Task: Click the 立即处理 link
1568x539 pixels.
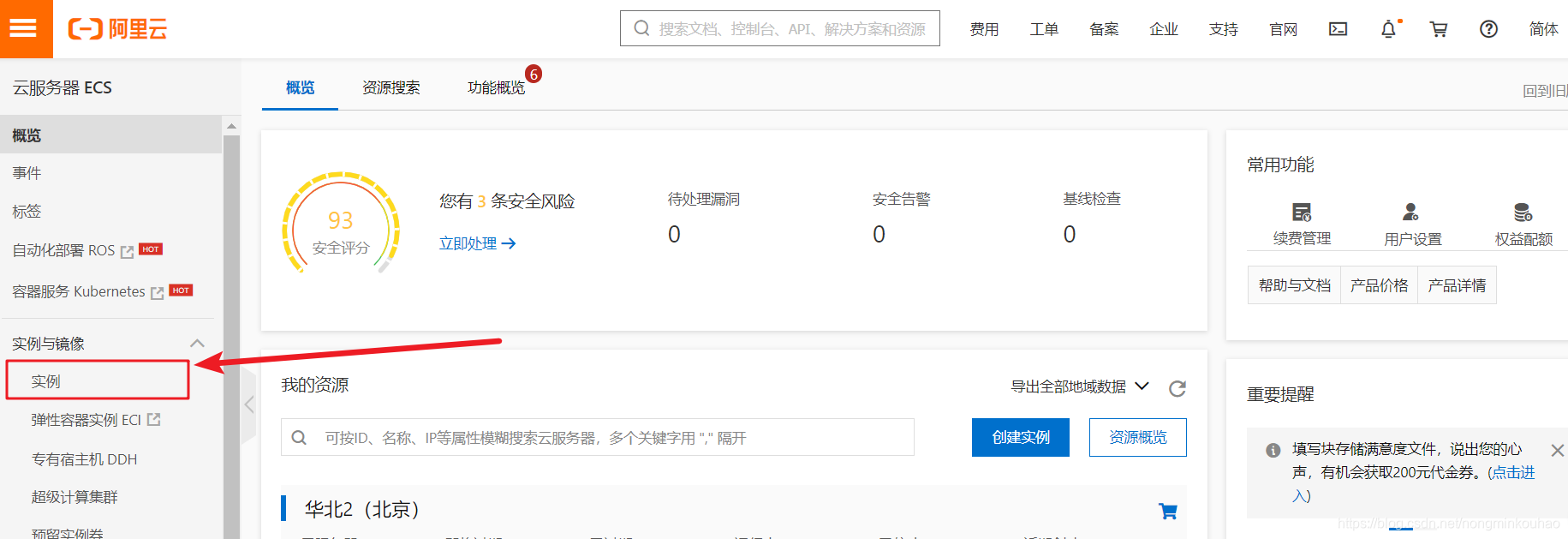Action: tap(477, 243)
